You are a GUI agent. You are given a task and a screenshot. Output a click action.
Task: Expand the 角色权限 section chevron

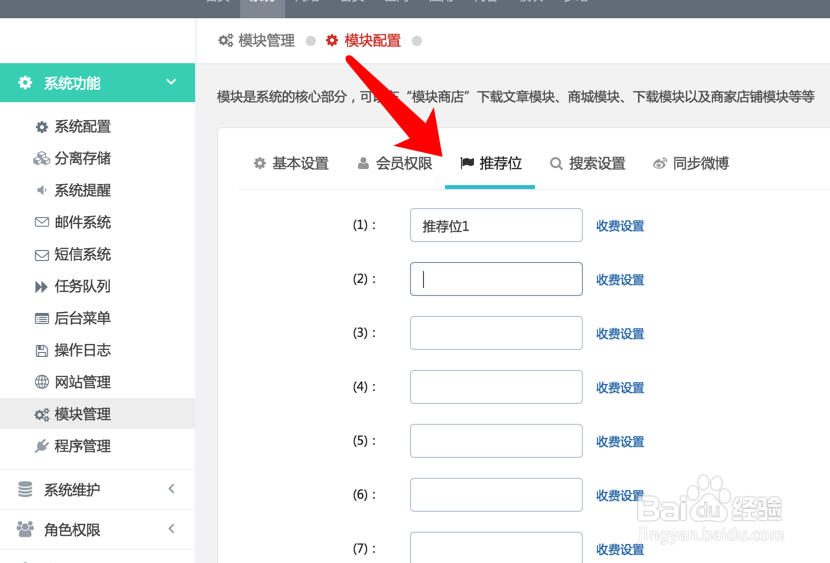(171, 529)
